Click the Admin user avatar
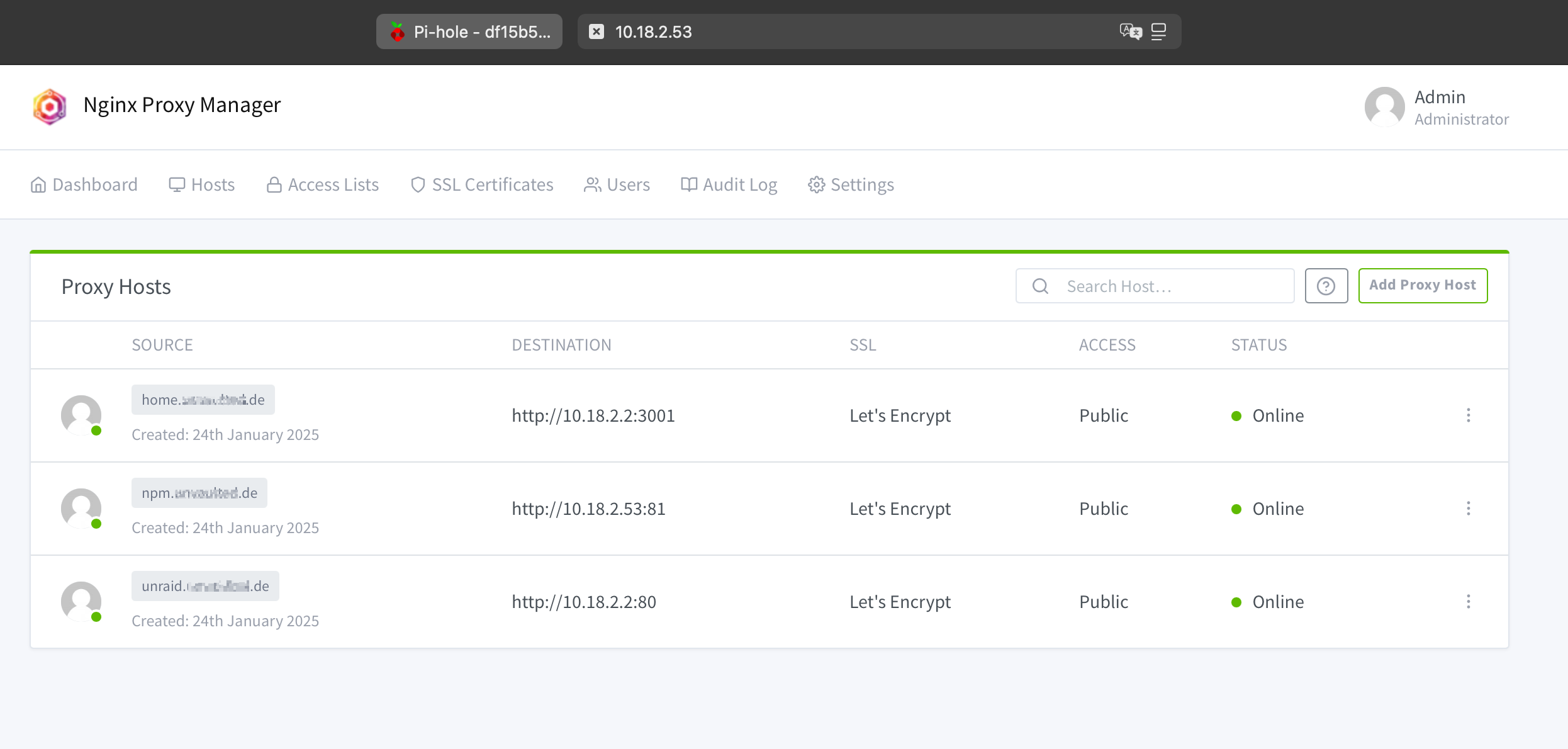 tap(1384, 106)
